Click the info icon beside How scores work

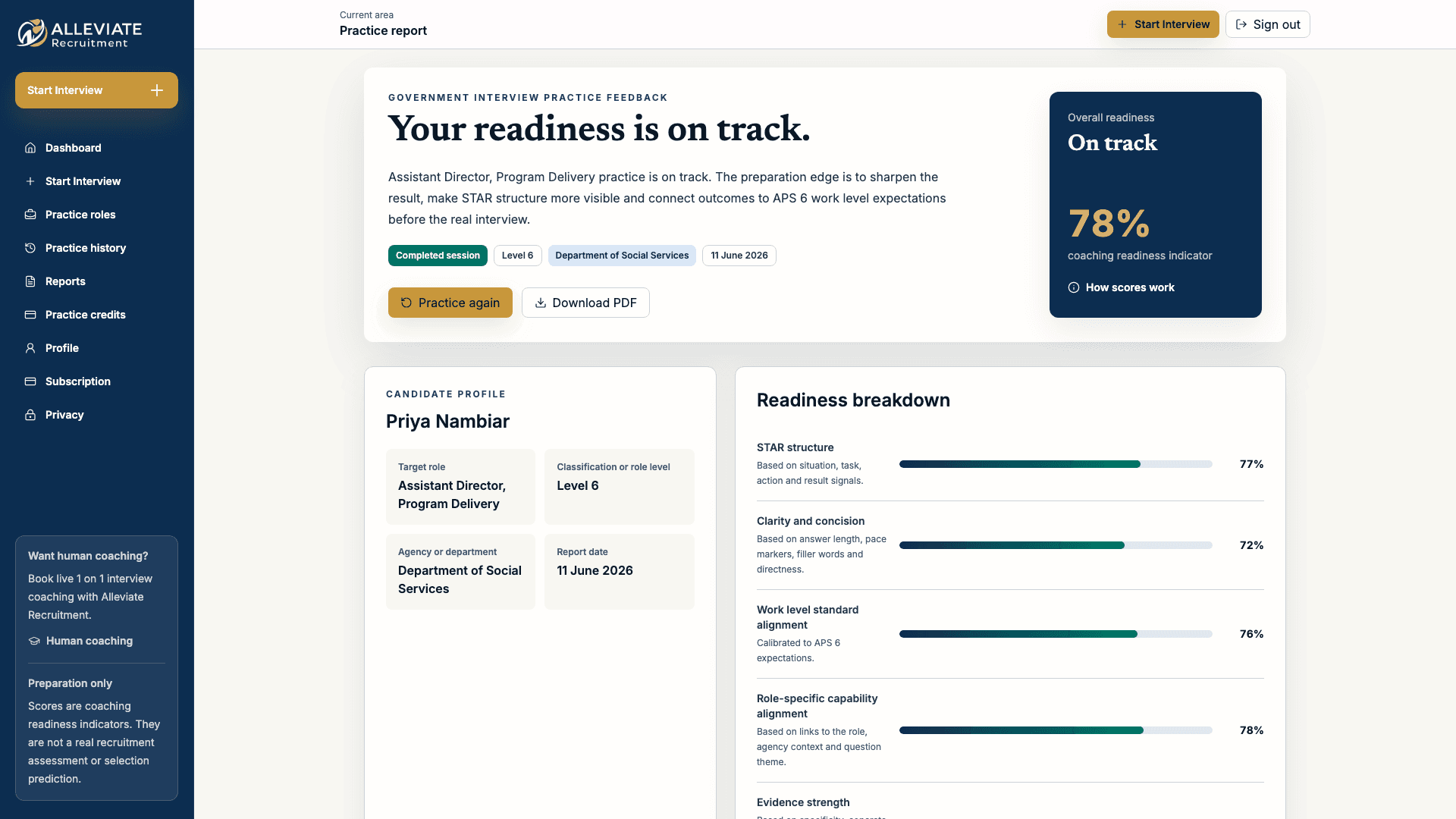click(1074, 287)
